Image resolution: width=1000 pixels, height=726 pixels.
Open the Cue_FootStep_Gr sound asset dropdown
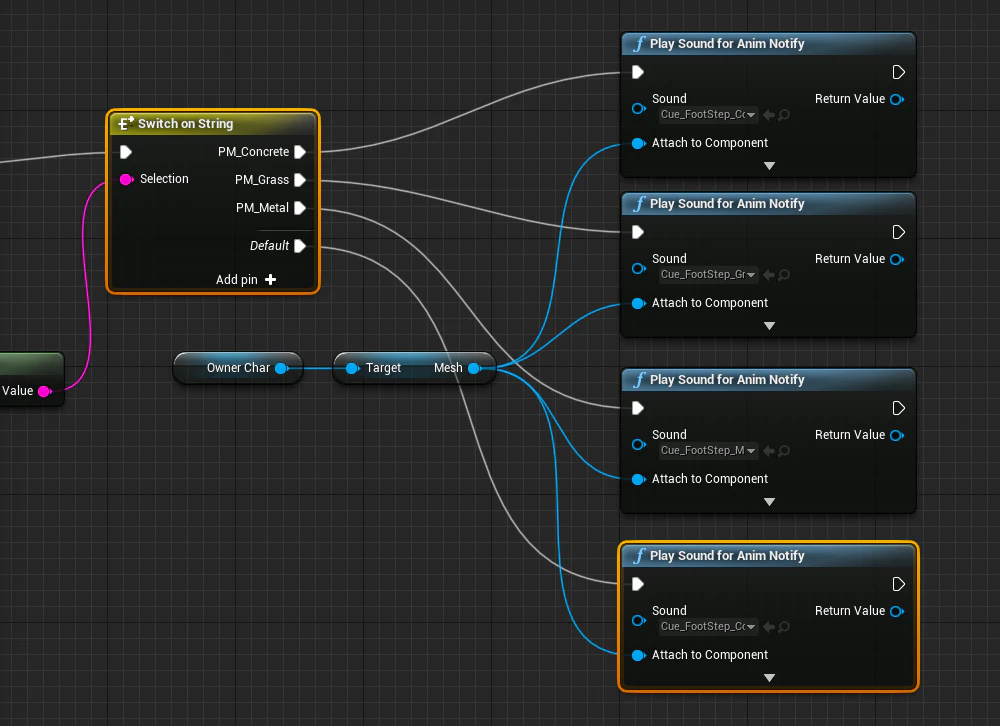708,275
